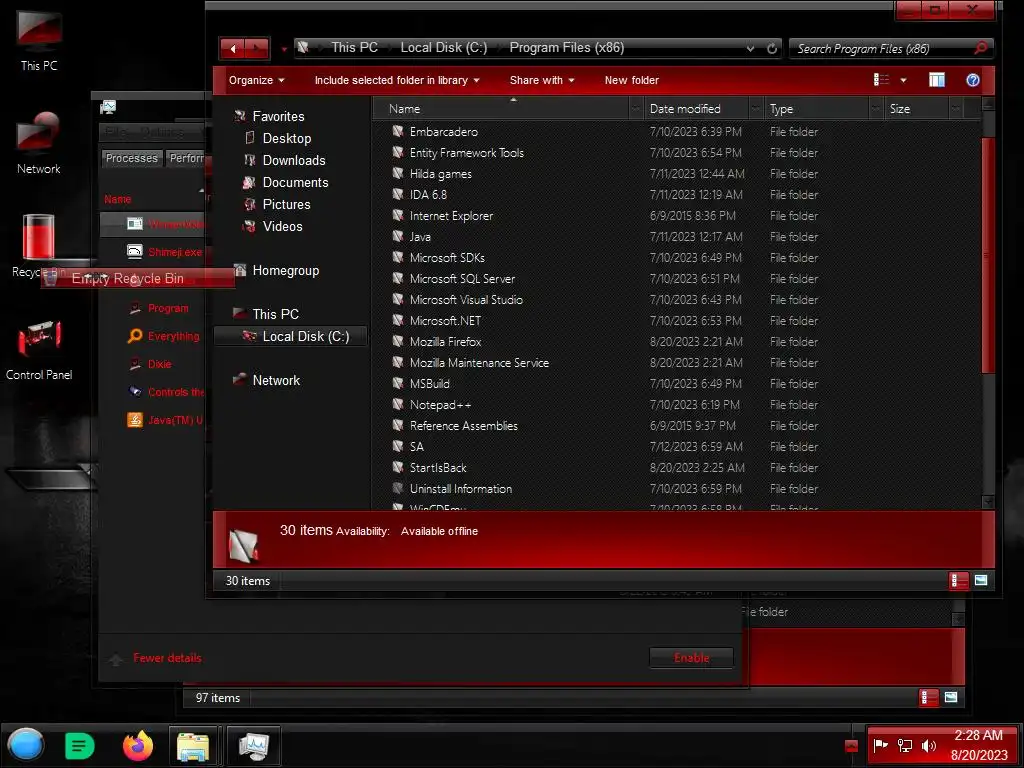Click Fewer details in Task Manager
The height and width of the screenshot is (768, 1024).
(x=167, y=658)
